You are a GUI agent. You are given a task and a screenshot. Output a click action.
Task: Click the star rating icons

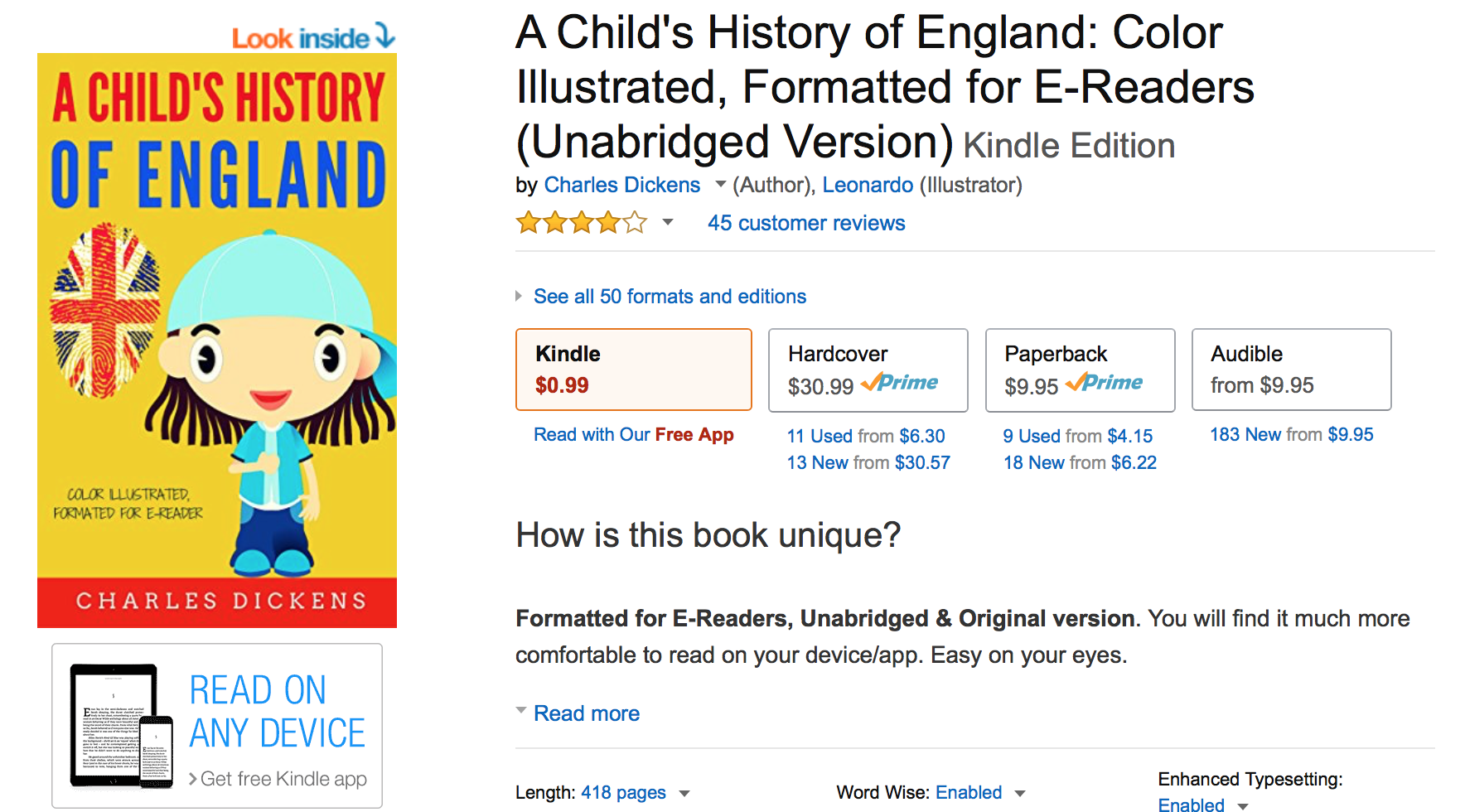[581, 223]
